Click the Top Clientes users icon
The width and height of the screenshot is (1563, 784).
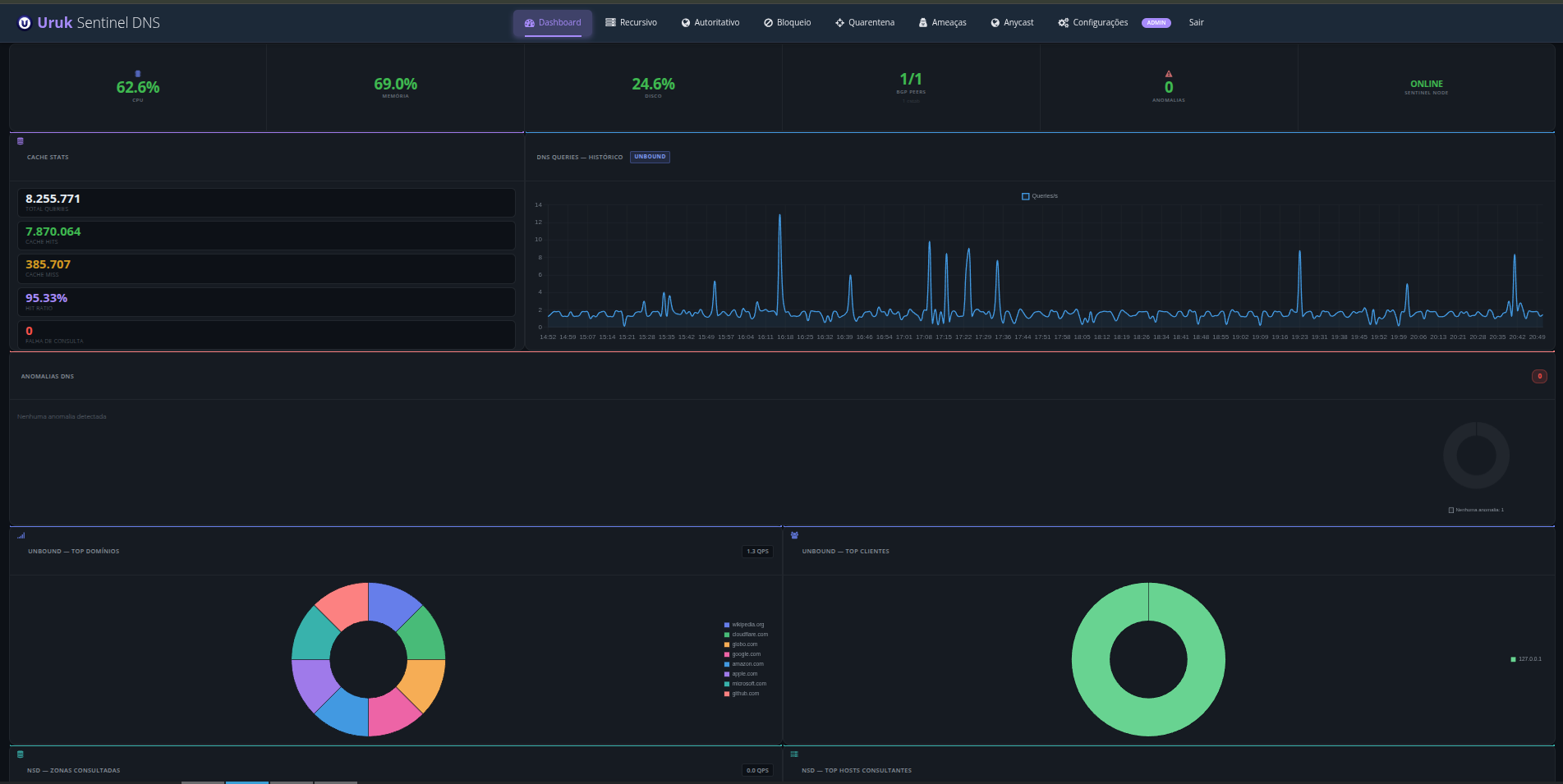click(794, 535)
